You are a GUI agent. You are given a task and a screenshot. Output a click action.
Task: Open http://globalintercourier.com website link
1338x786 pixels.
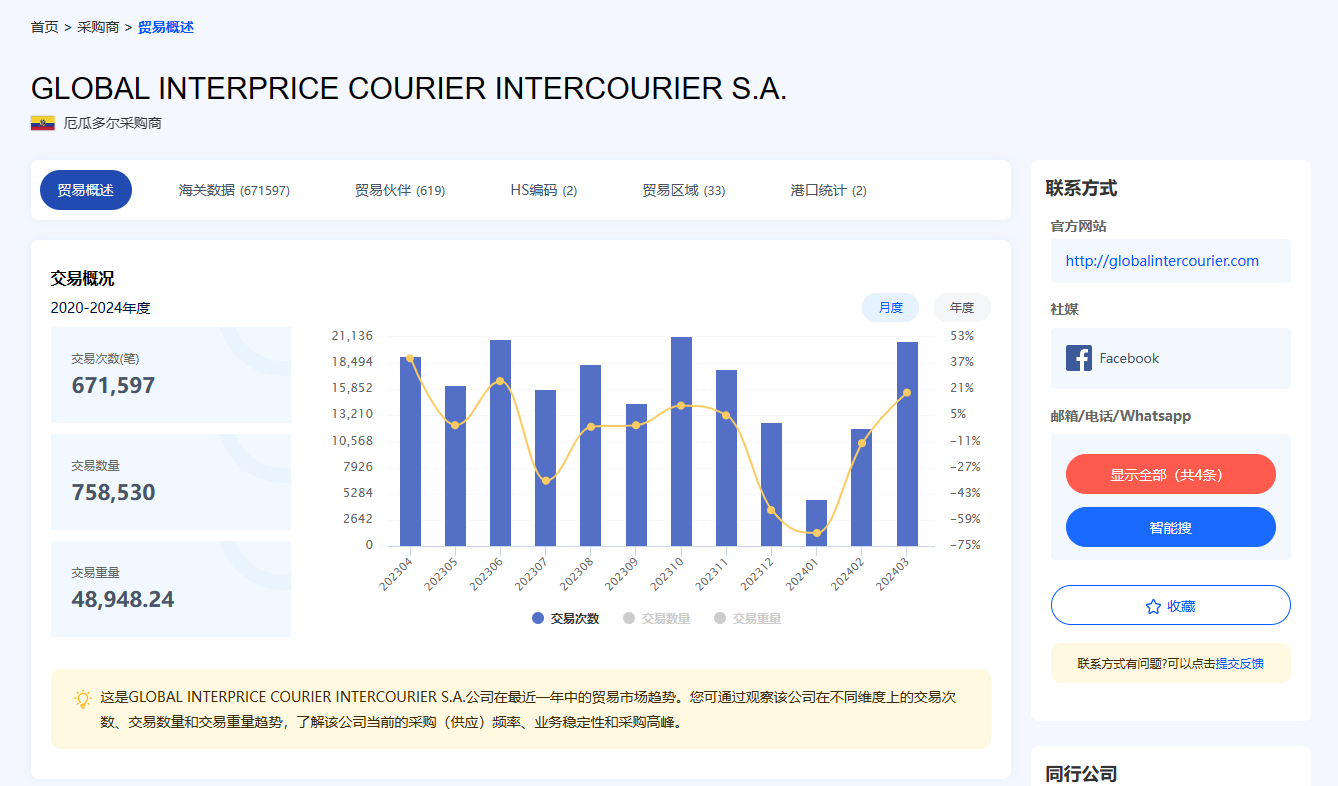click(1162, 261)
